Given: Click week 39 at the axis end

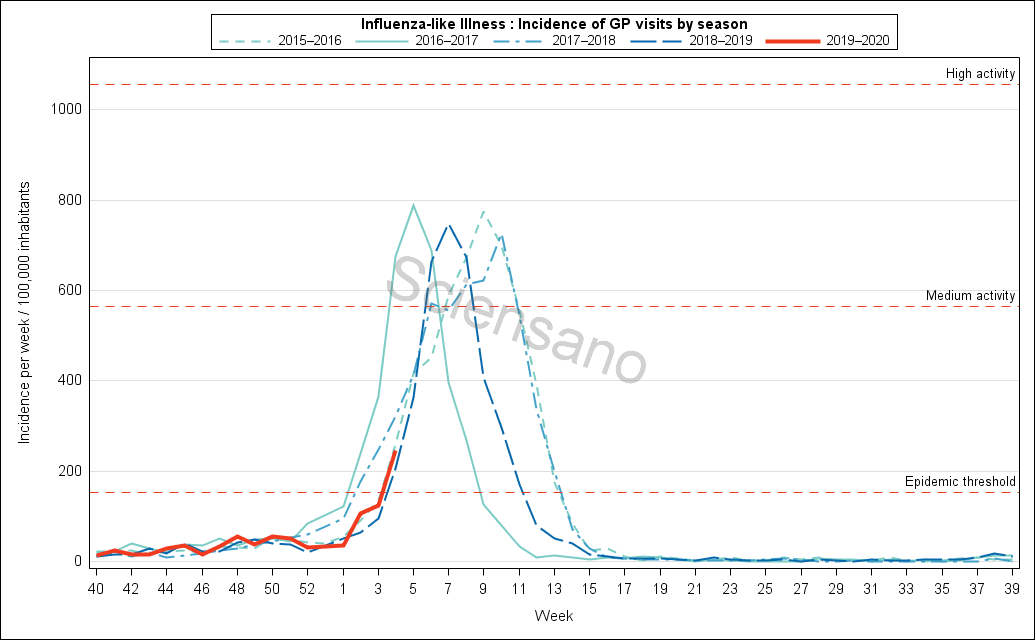Looking at the screenshot, I should pyautogui.click(x=1011, y=588).
